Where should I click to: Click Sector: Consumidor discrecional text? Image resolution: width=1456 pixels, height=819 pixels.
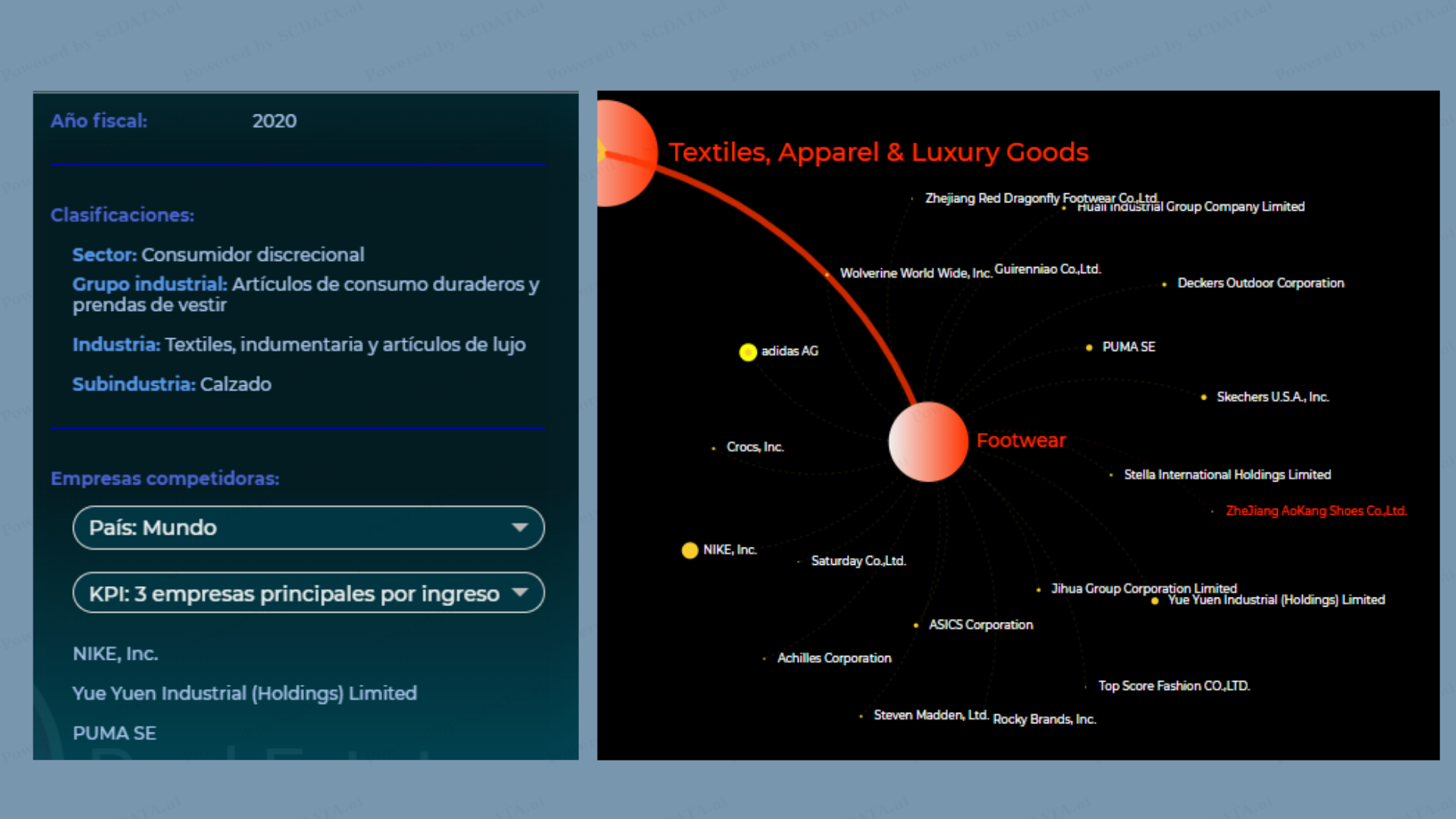tap(218, 255)
